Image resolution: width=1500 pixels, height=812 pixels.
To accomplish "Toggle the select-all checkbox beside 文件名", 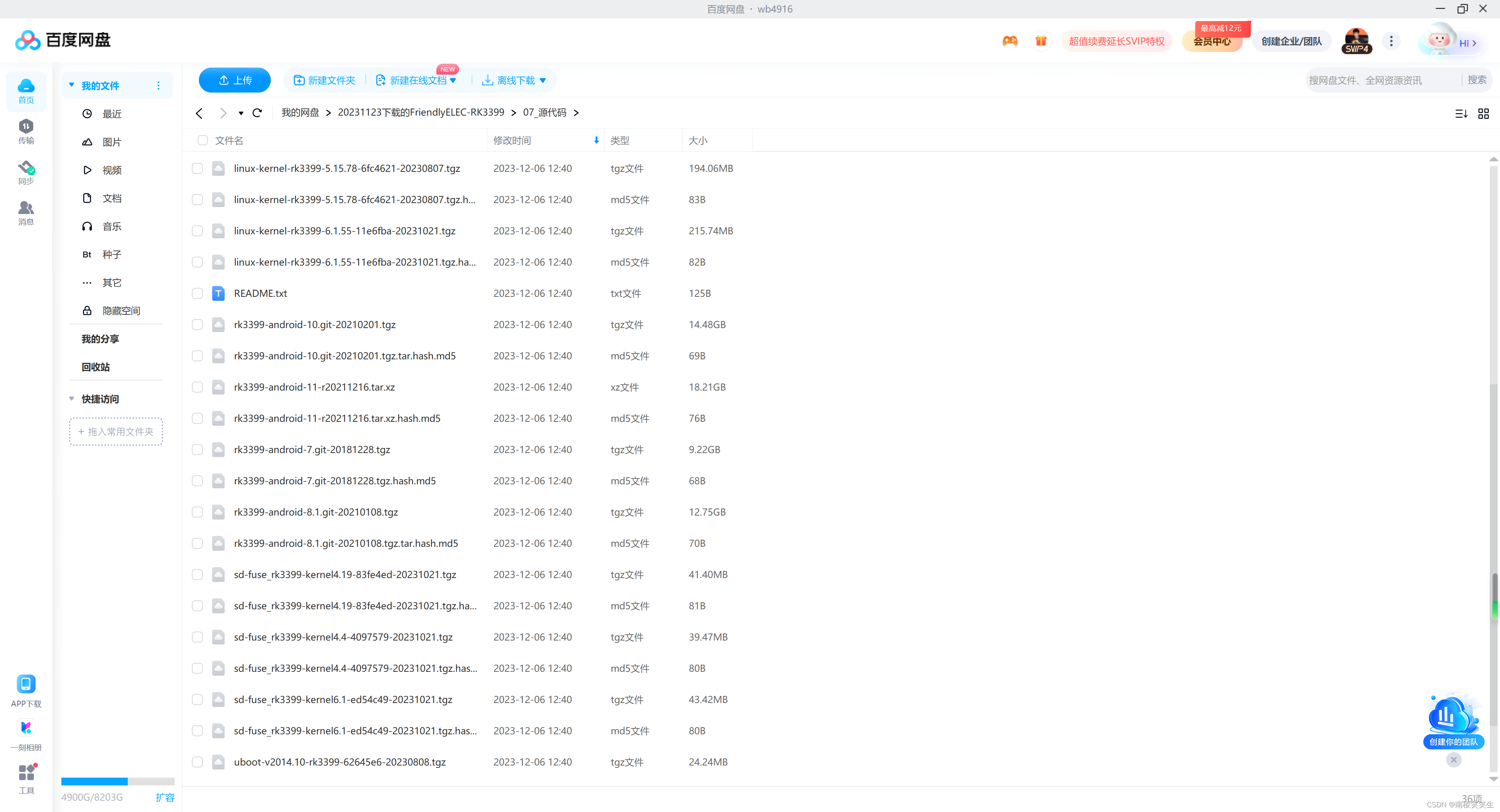I will pyautogui.click(x=203, y=140).
